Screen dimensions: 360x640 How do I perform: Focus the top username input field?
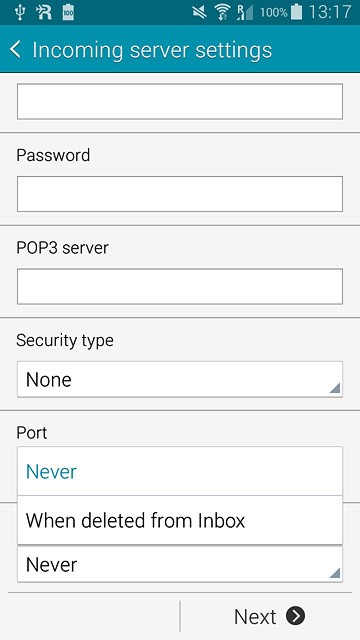click(180, 101)
